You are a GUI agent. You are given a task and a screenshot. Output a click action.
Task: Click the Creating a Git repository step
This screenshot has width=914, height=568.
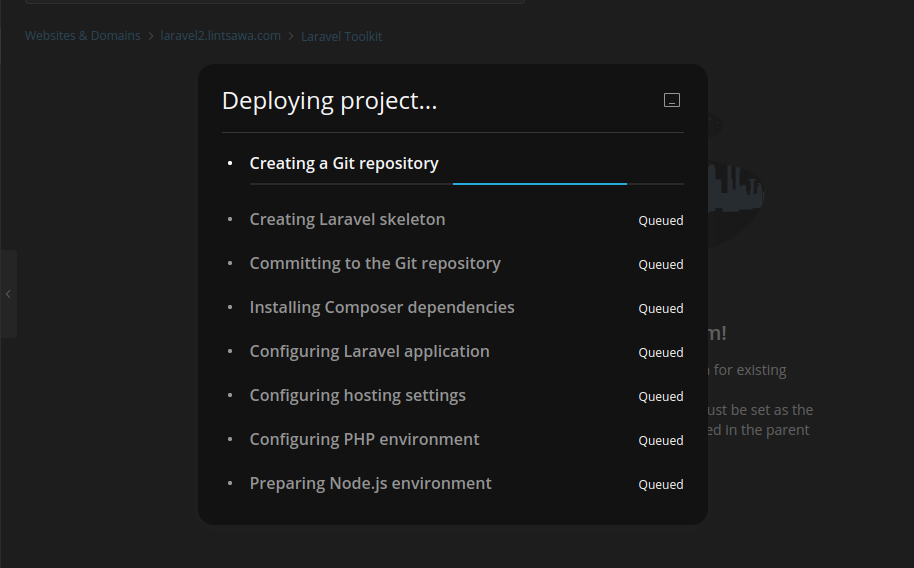click(x=344, y=163)
